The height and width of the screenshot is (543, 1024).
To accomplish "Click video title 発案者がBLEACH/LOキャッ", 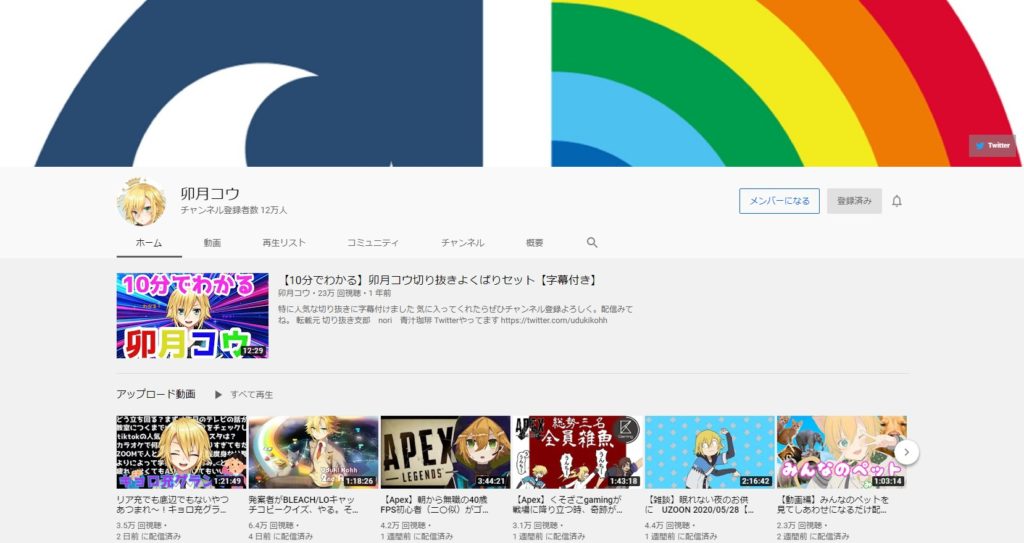I will click(x=304, y=504).
